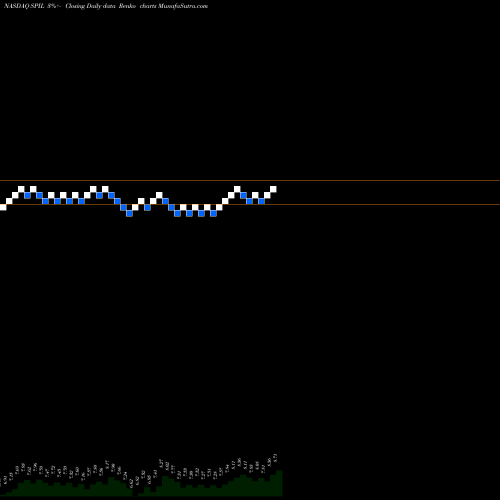Click the tallest green bar at the right end
The image size is (500, 500).
coord(279,483)
